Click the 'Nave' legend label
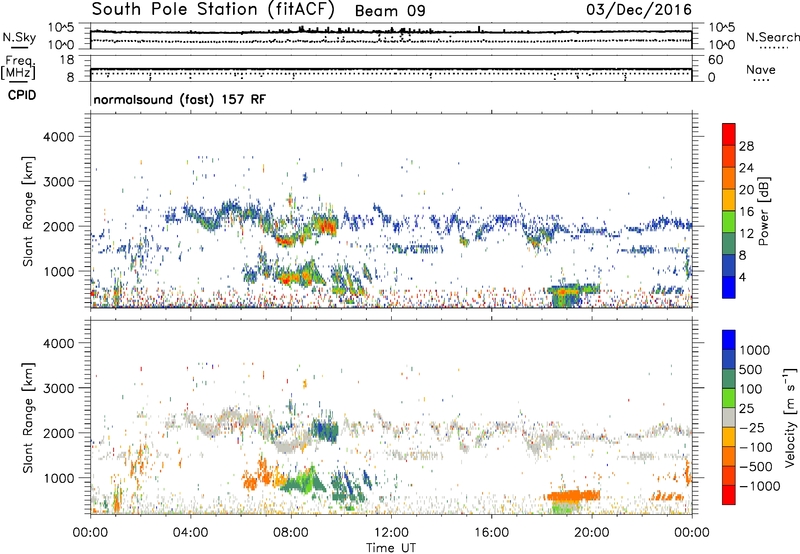This screenshot has height=554, width=800. point(761,70)
